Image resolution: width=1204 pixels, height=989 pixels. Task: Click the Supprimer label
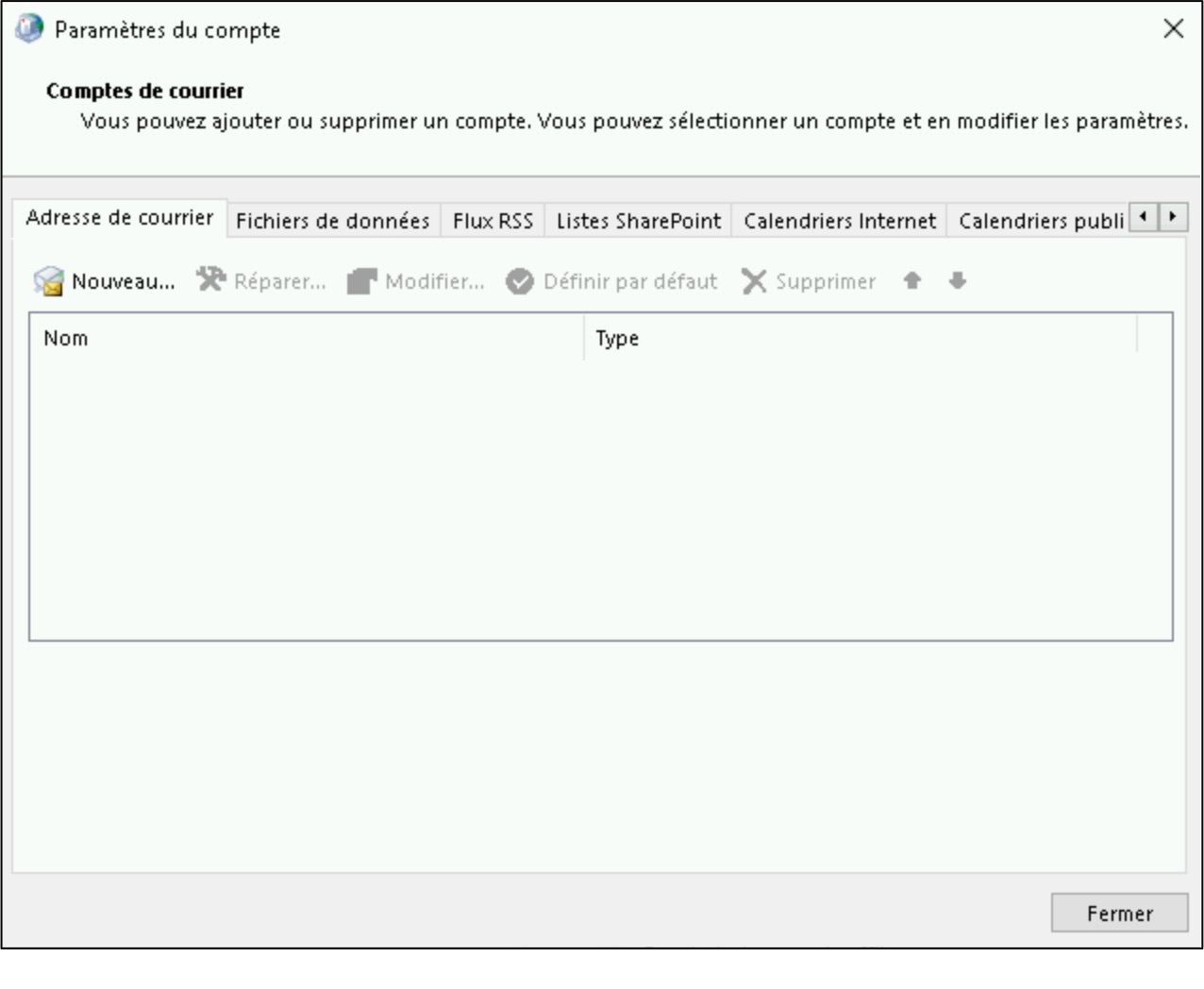[x=826, y=281]
